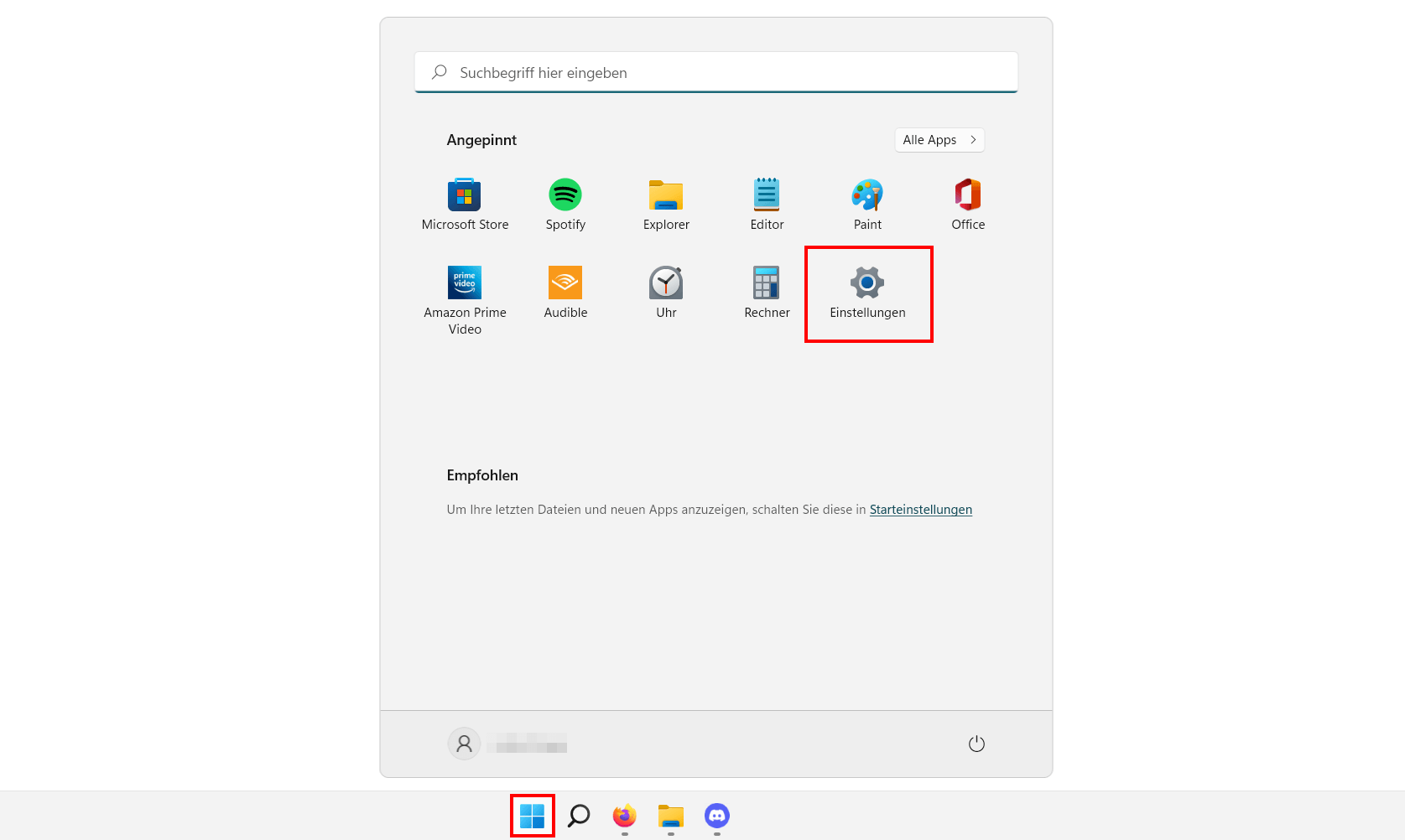Open Amazon Prime Video
Screen dimensions: 1405x840
coord(465,300)
